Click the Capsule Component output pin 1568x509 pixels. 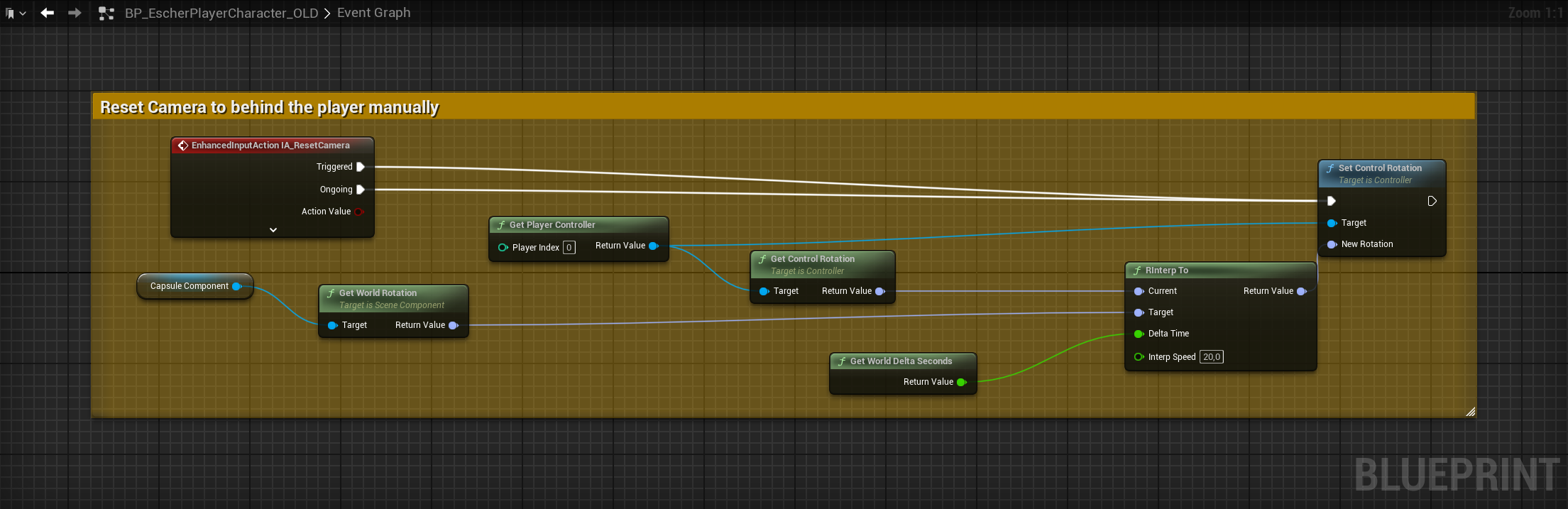pyautogui.click(x=237, y=286)
